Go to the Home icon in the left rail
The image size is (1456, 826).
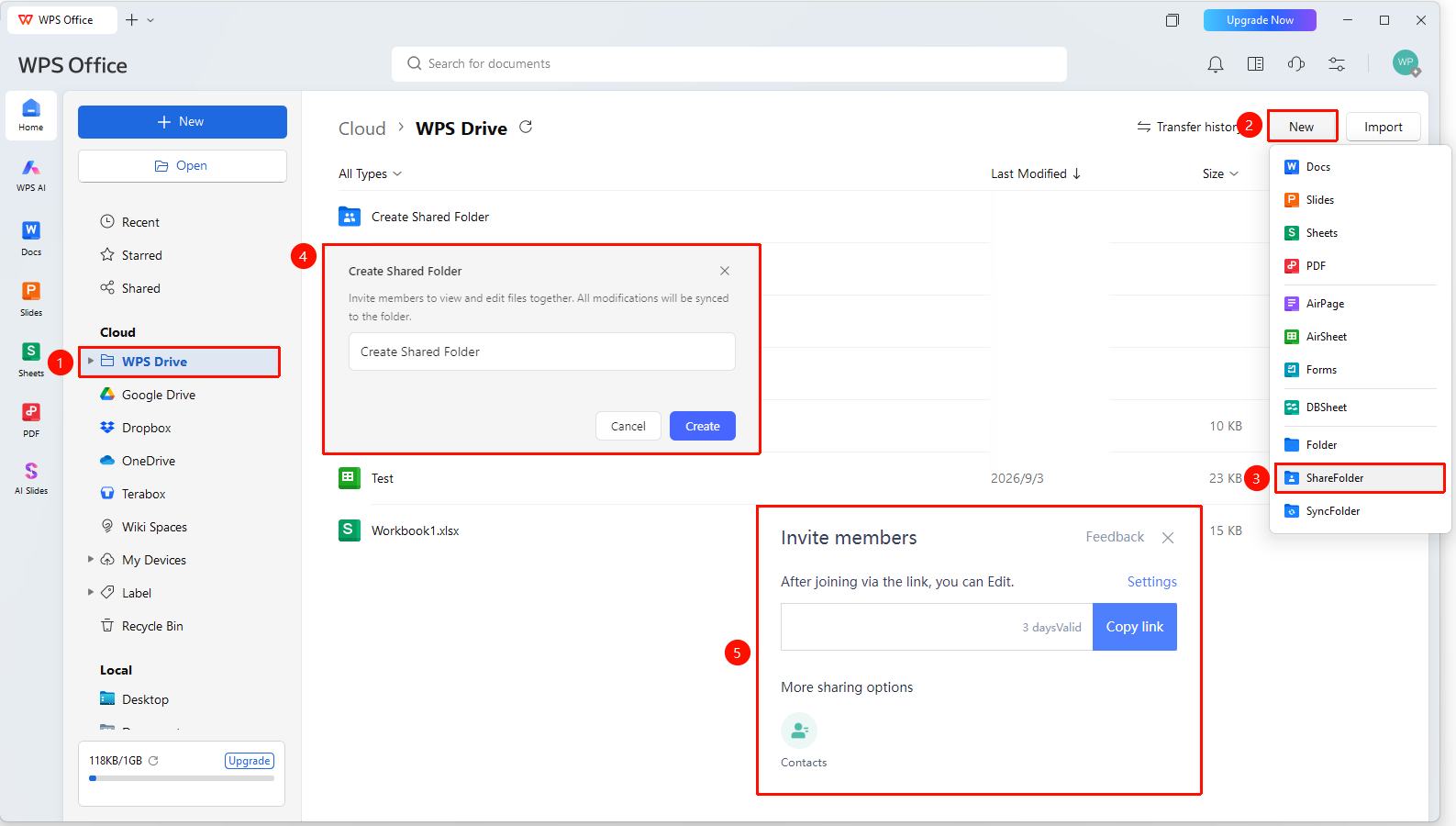click(31, 115)
